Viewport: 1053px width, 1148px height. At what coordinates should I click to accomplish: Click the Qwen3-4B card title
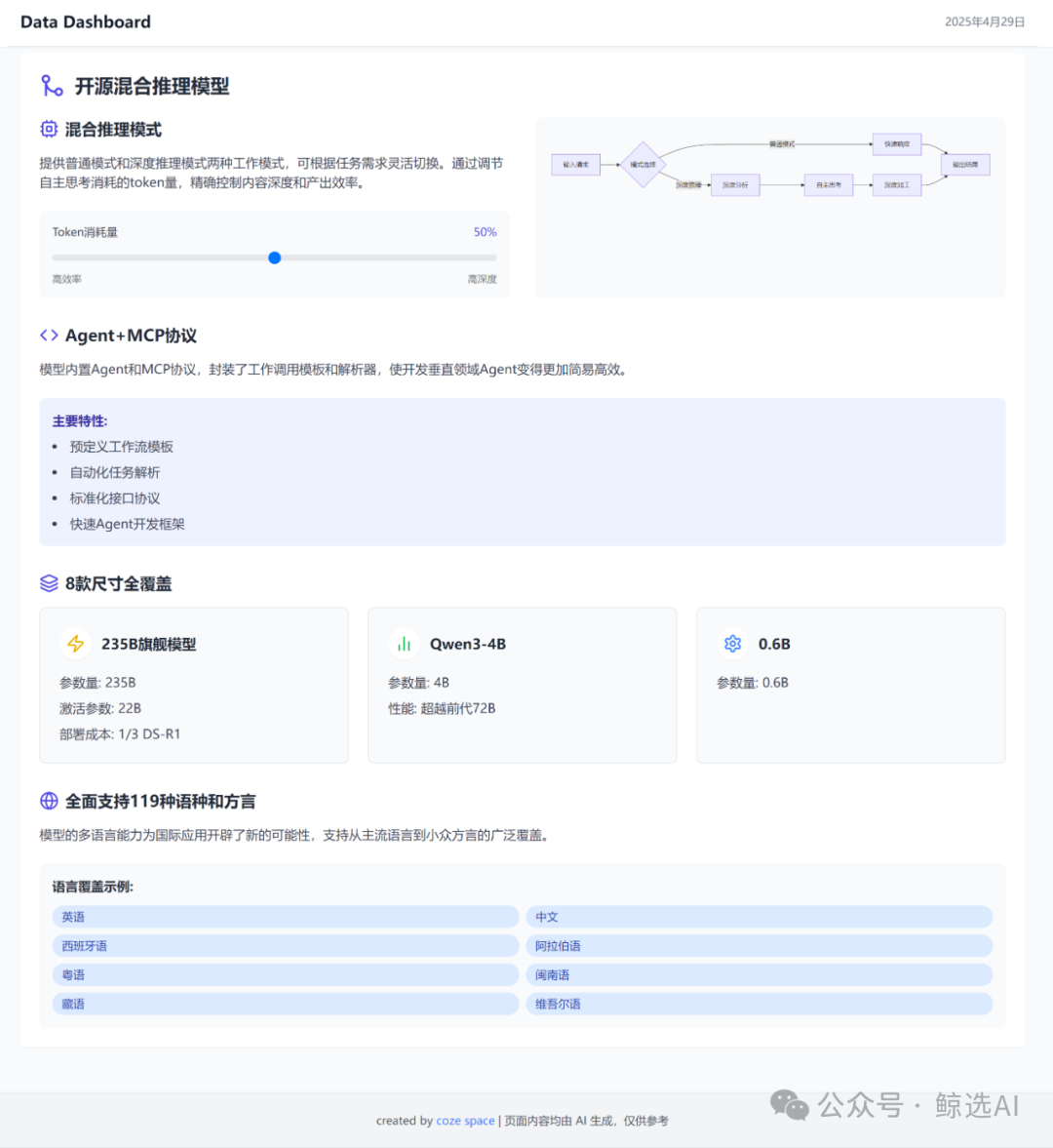pyautogui.click(x=468, y=645)
